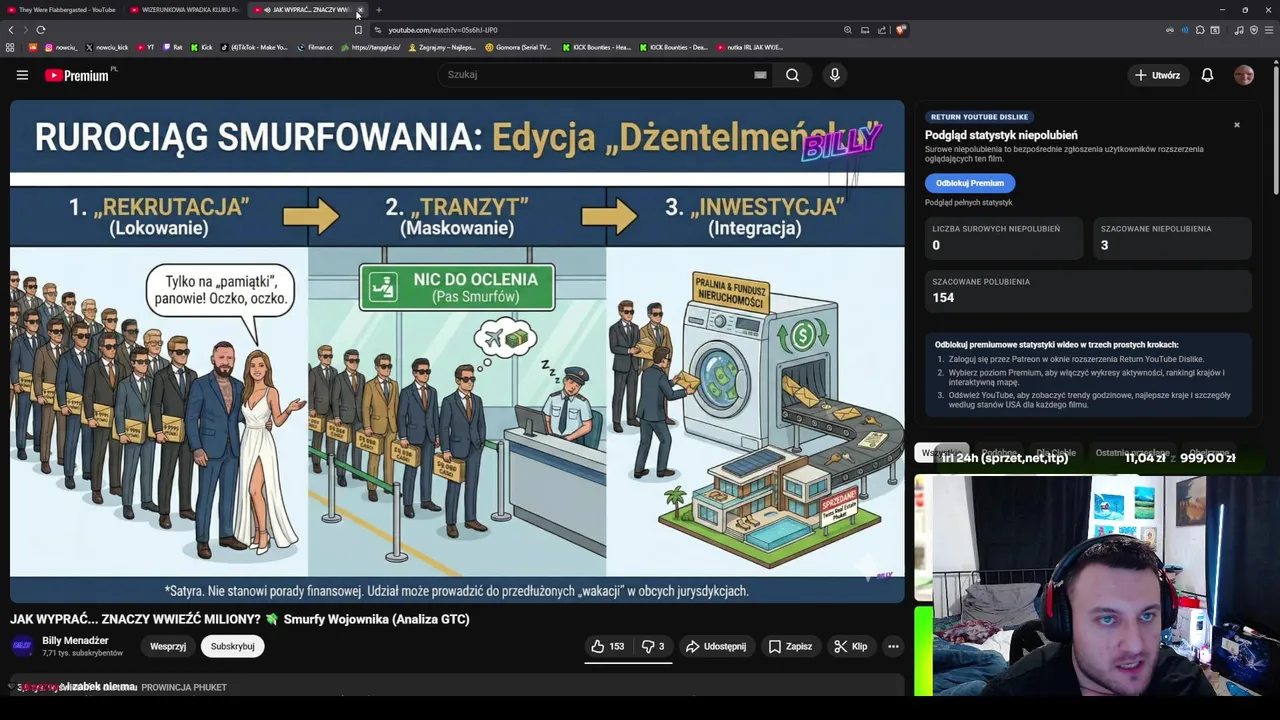This screenshot has width=1280, height=720.
Task: Open the browser main menu
Action: [1269, 30]
